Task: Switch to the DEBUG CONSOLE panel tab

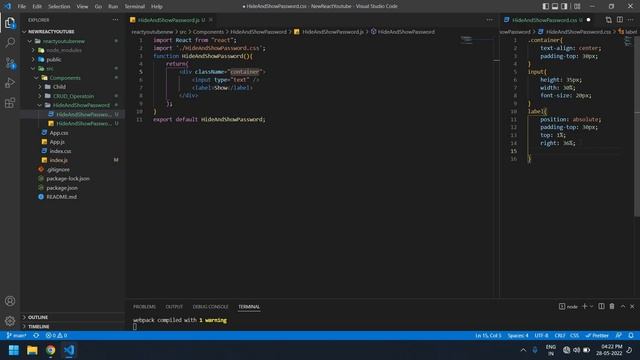Action: click(211, 307)
